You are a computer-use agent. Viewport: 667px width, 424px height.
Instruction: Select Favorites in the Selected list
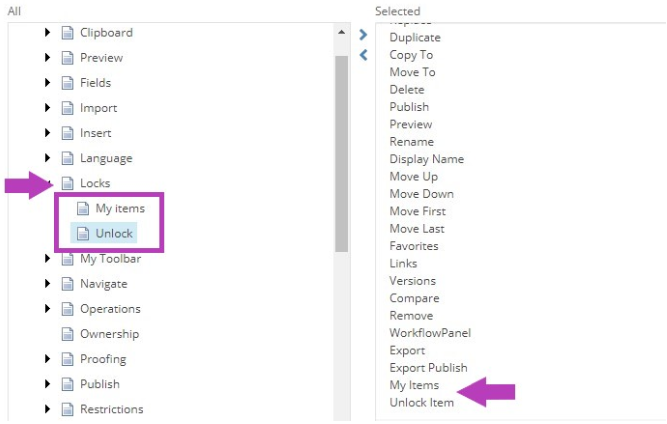click(413, 246)
